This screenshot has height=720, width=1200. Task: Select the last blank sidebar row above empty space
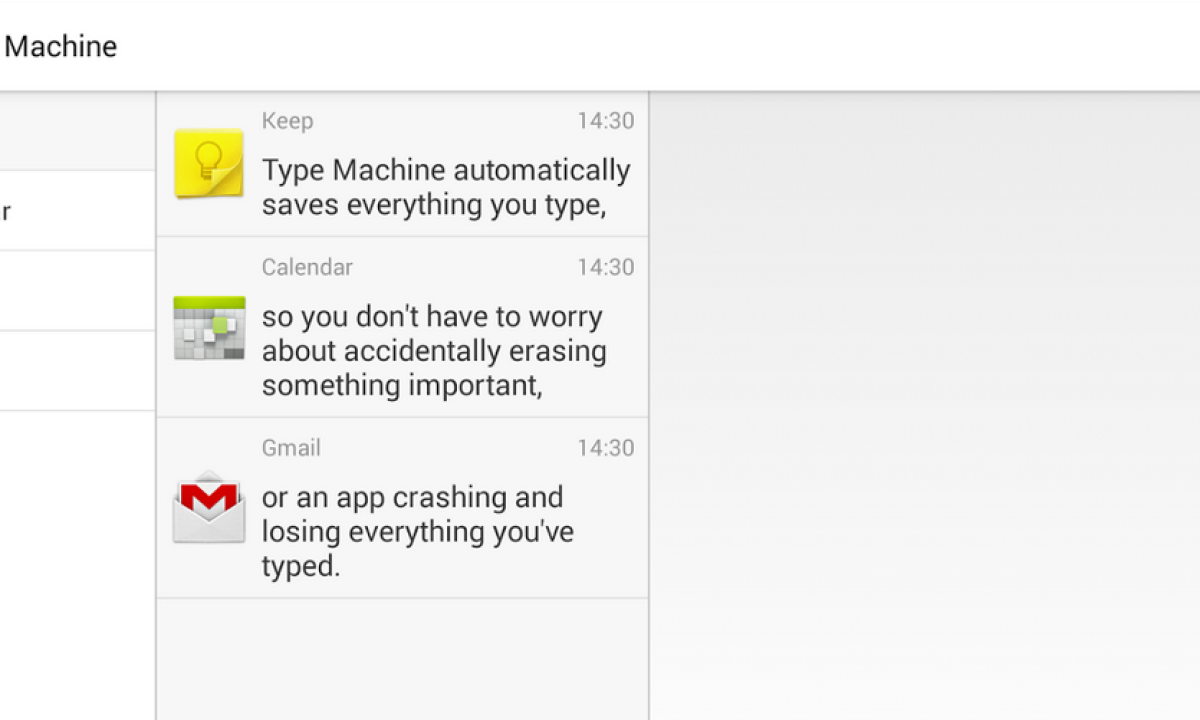(75, 371)
